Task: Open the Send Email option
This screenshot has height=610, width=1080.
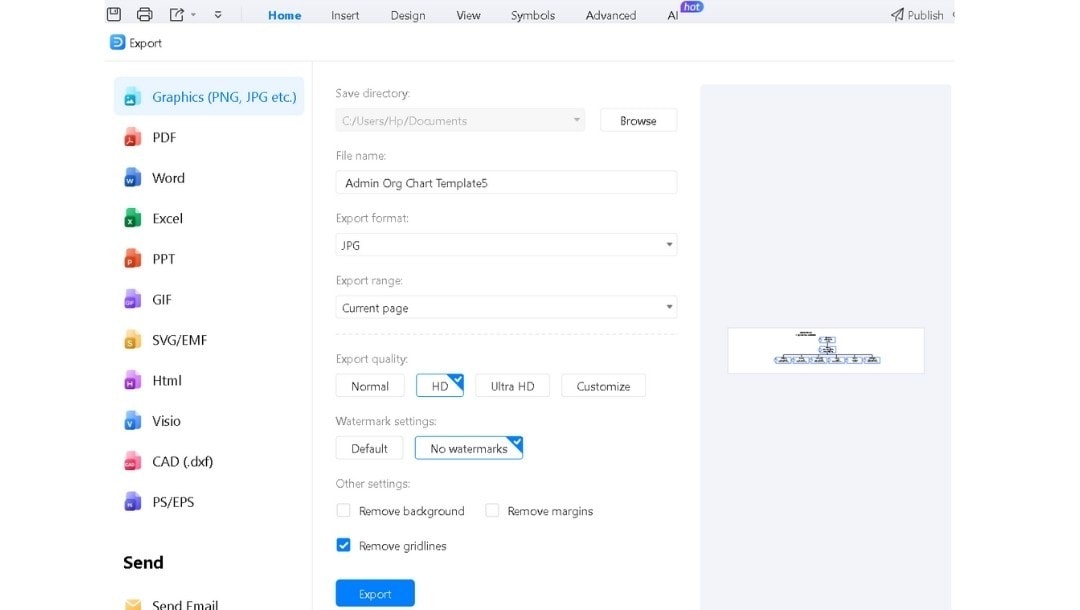Action: coord(184,603)
